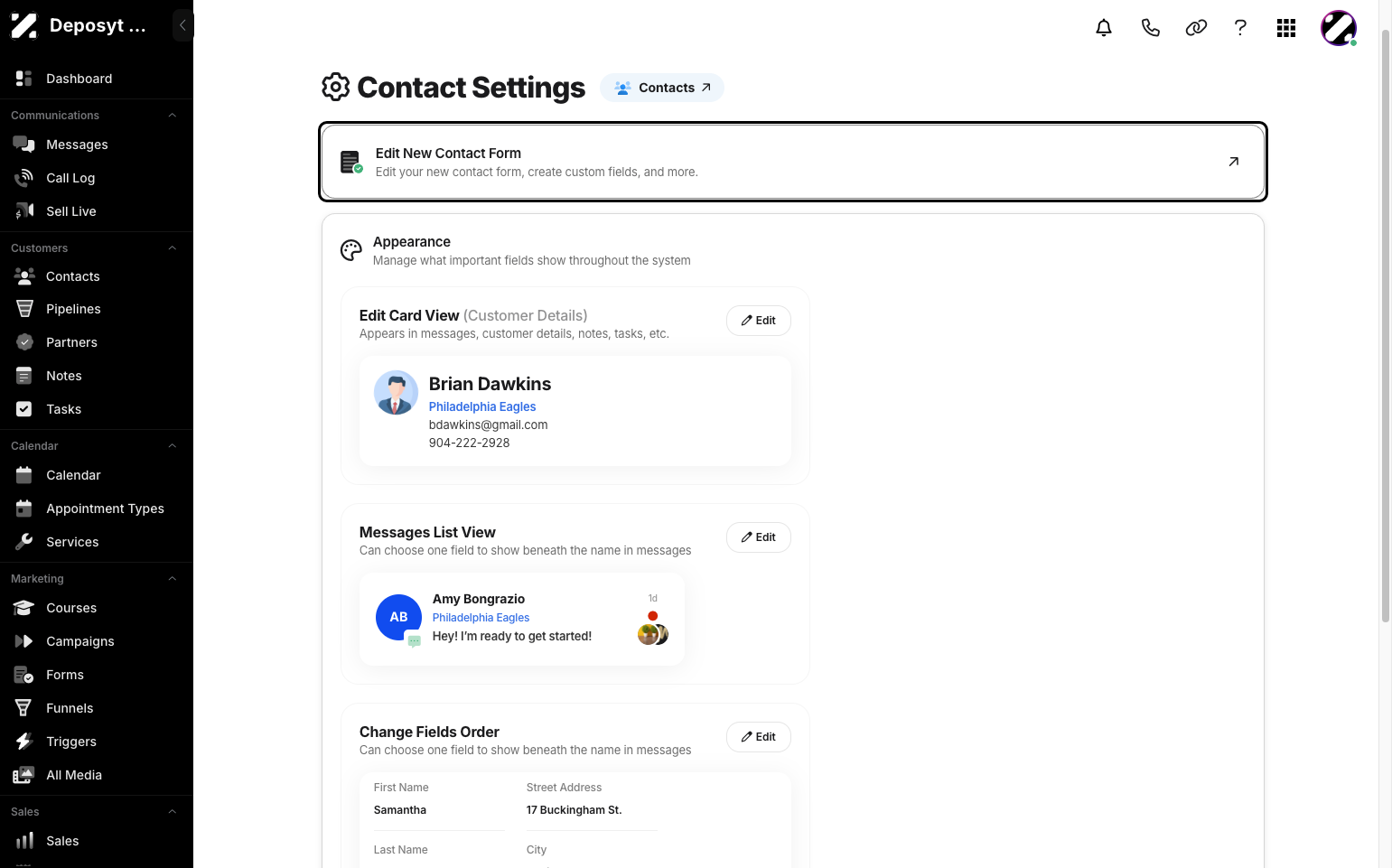Open the link icon in top bar
This screenshot has height=868, width=1392.
1196,28
